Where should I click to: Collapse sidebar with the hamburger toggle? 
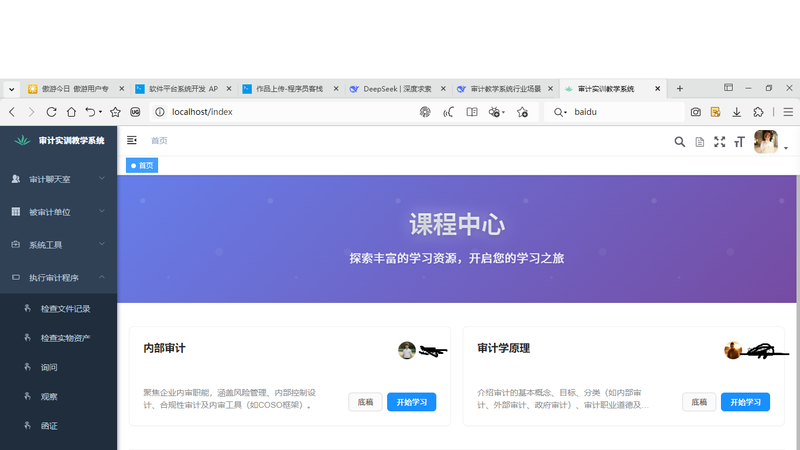[x=132, y=140]
